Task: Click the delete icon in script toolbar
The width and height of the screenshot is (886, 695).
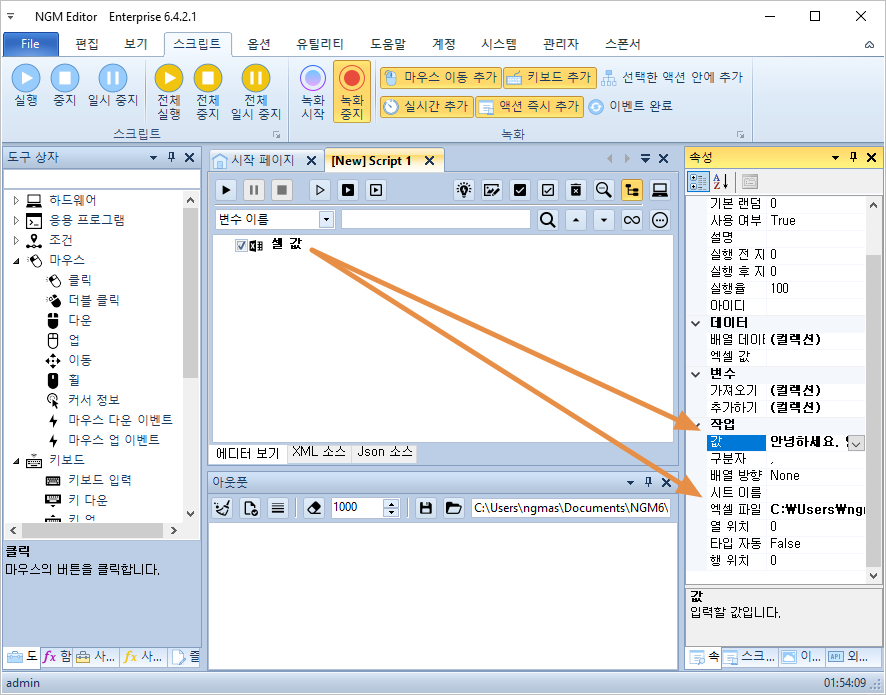Action: click(x=575, y=190)
